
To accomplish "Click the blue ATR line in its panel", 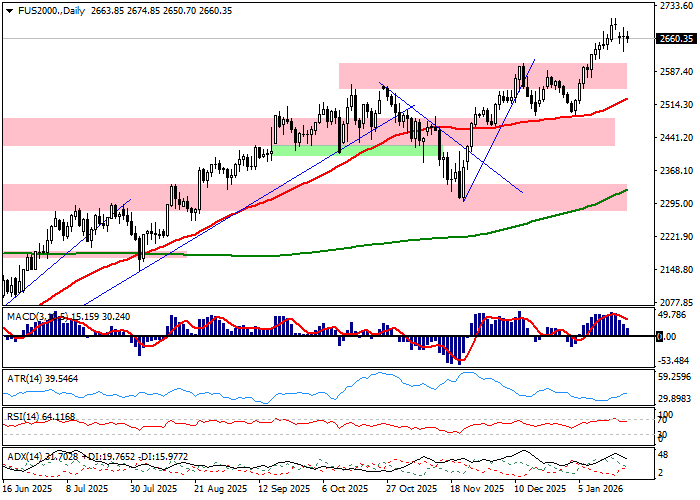I will click(x=380, y=377).
